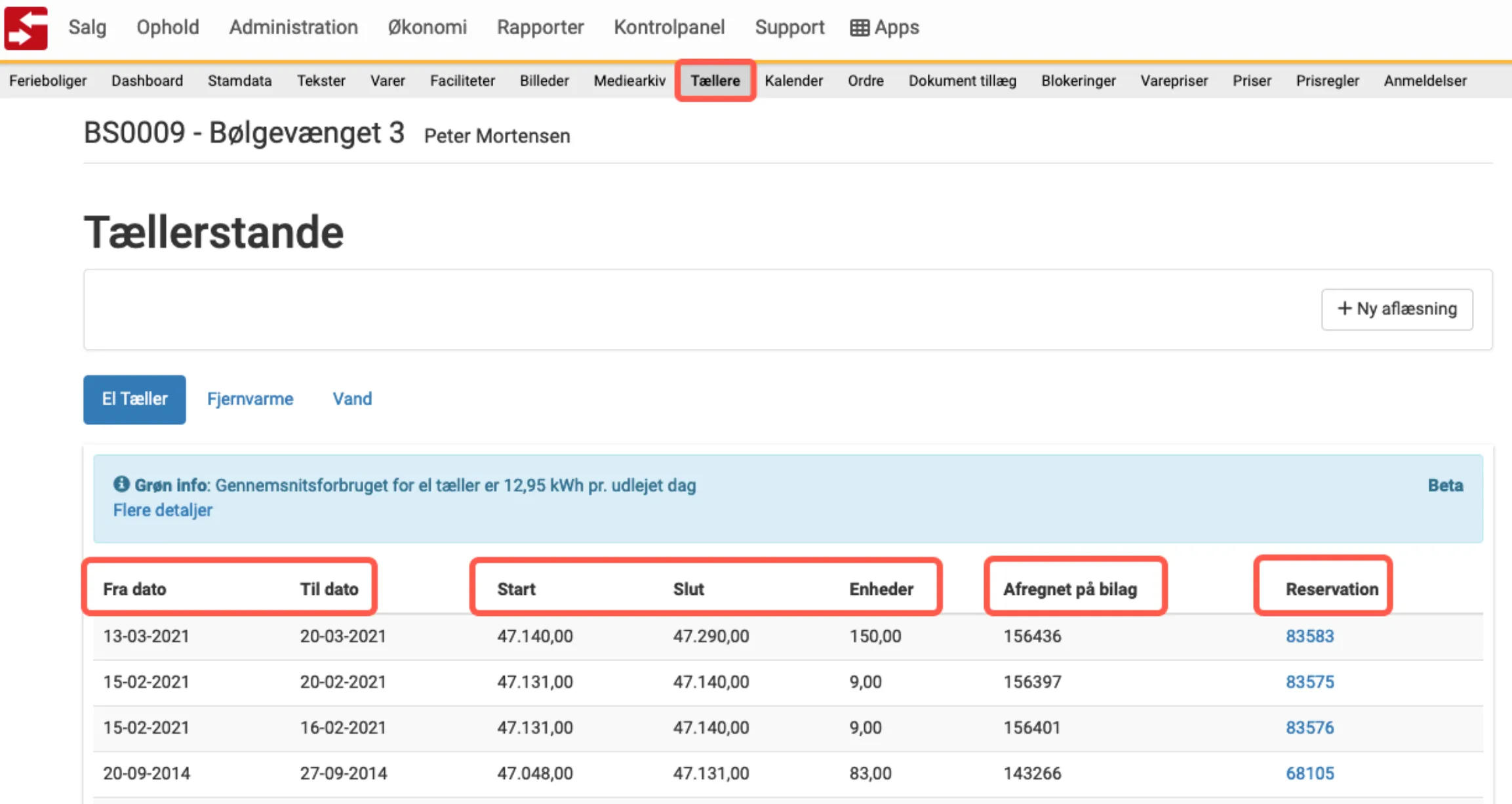Click the red arrow logo icon
This screenshot has height=804, width=1512.
(26, 28)
